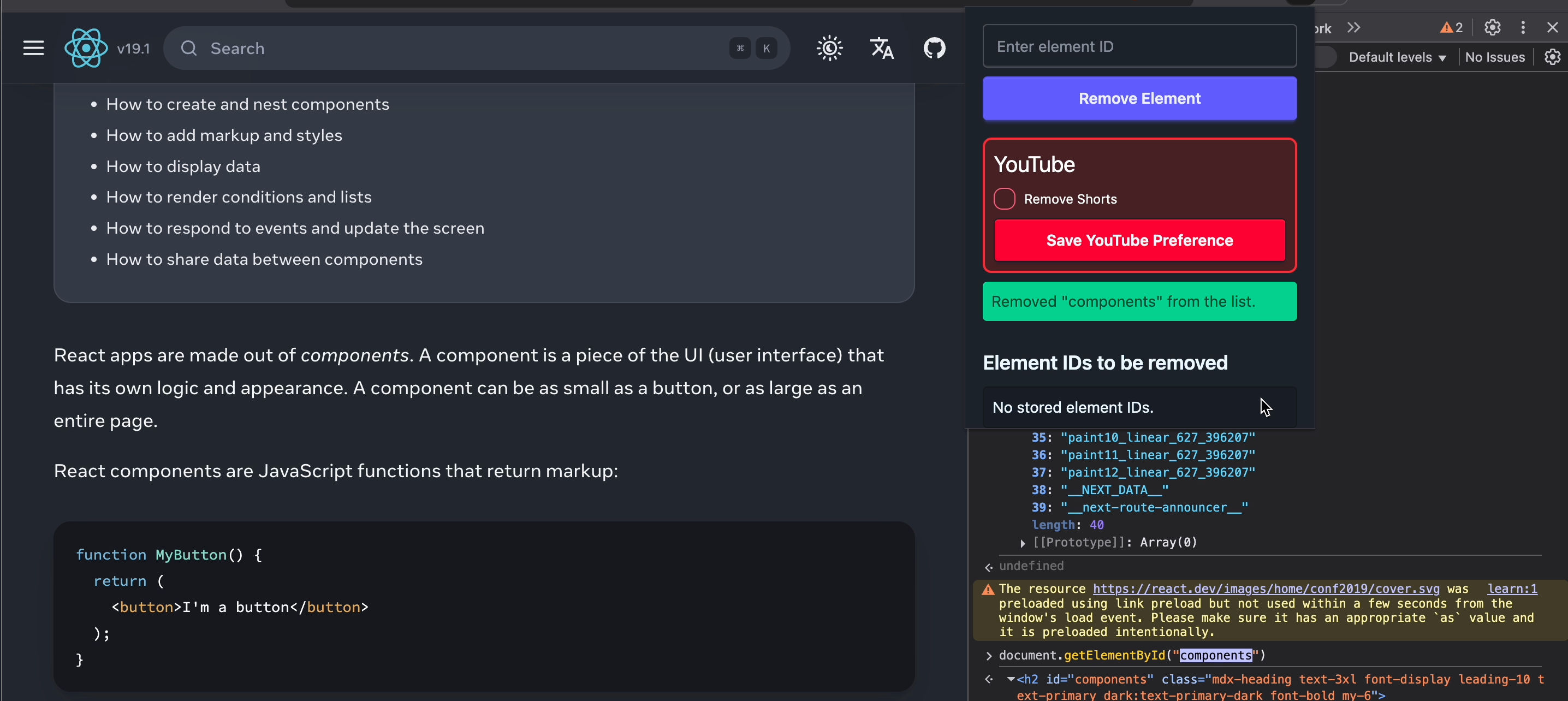Screen dimensions: 1568x701
Task: Enable the Remove Shorts checkbox
Action: (x=1005, y=199)
